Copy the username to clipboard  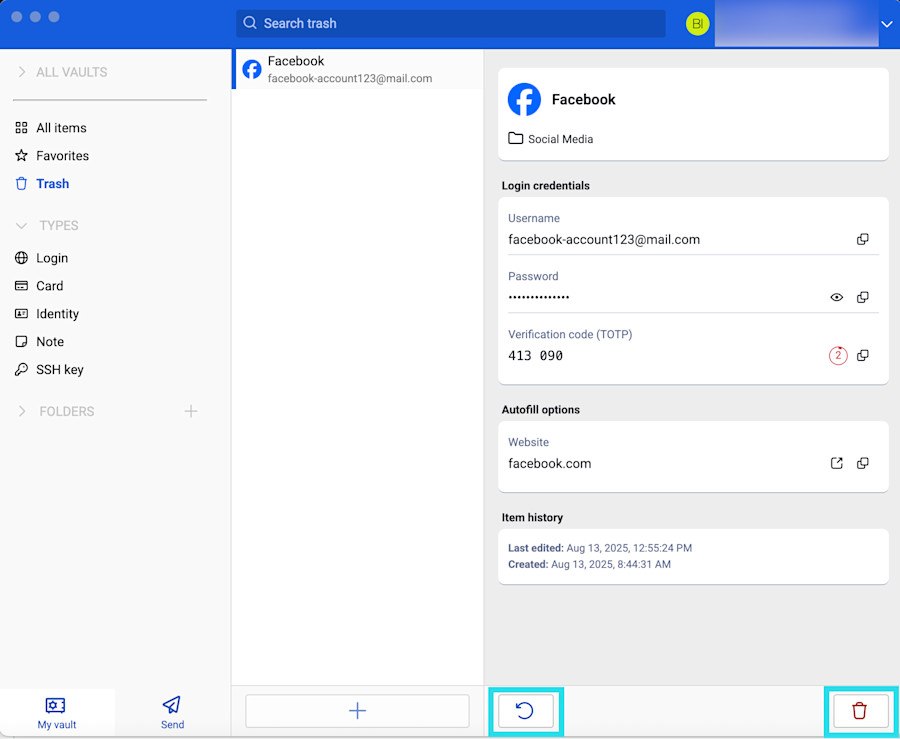pos(862,240)
